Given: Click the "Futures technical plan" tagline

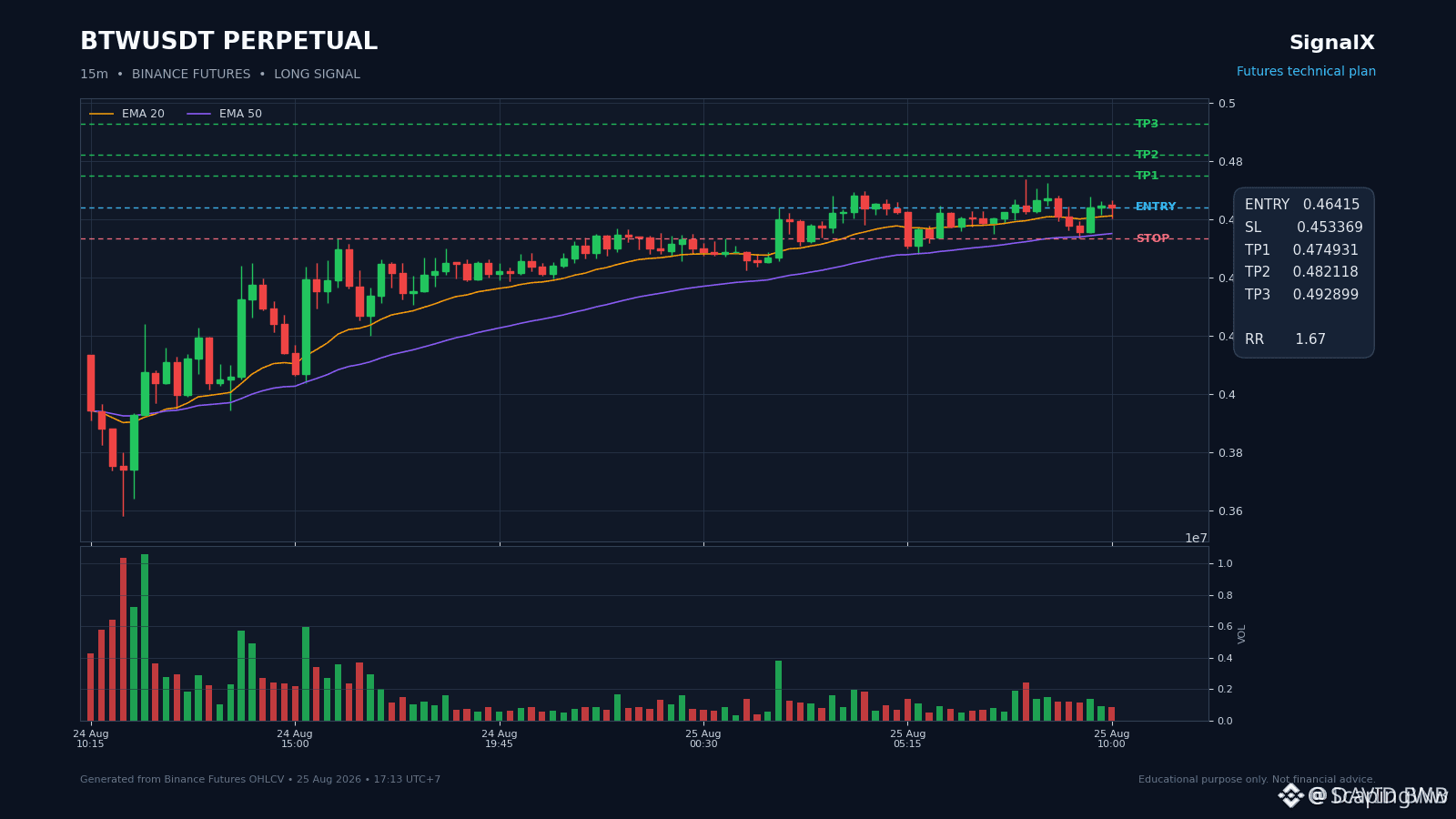Looking at the screenshot, I should pyautogui.click(x=1306, y=72).
